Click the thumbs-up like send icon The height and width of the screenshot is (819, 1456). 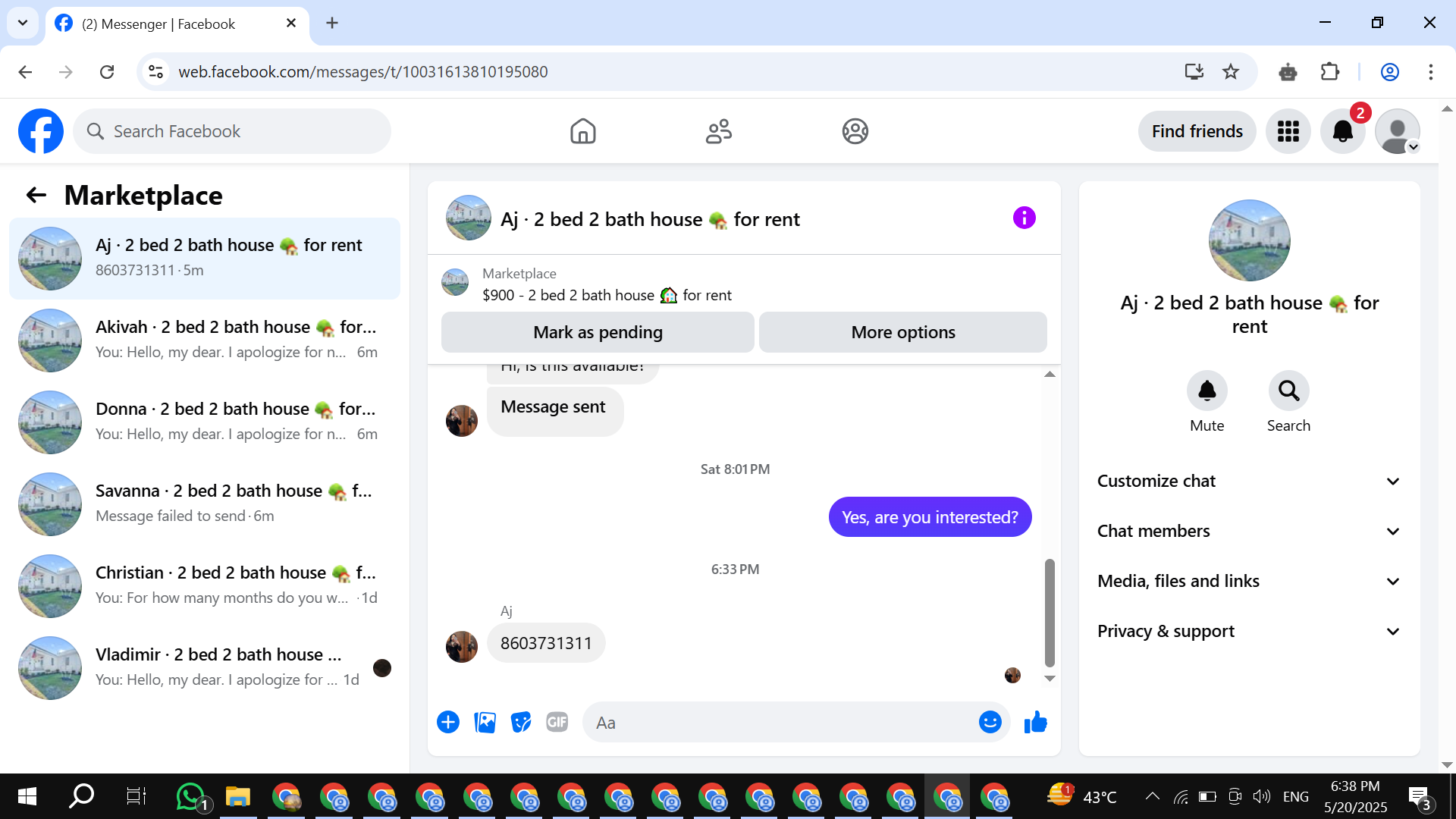[1035, 723]
